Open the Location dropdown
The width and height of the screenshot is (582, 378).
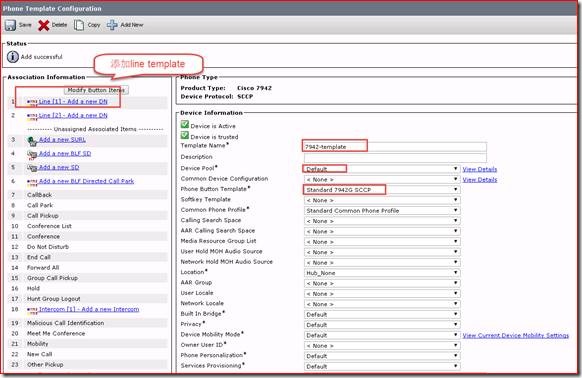coord(382,273)
